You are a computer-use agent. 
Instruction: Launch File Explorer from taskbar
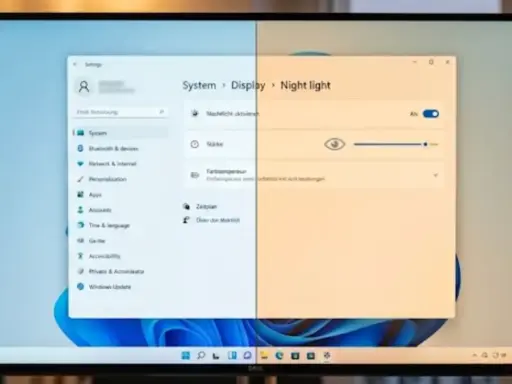pyautogui.click(x=264, y=356)
